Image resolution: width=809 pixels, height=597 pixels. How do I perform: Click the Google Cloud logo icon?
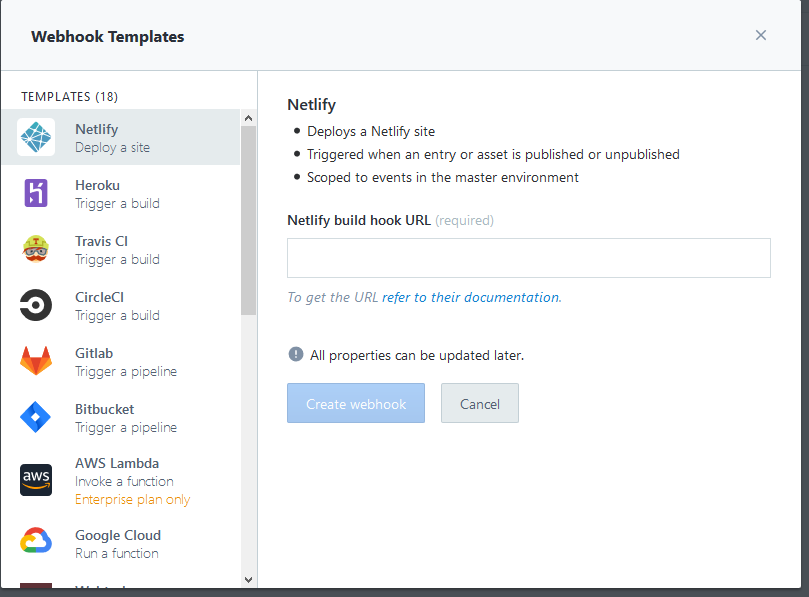36,540
